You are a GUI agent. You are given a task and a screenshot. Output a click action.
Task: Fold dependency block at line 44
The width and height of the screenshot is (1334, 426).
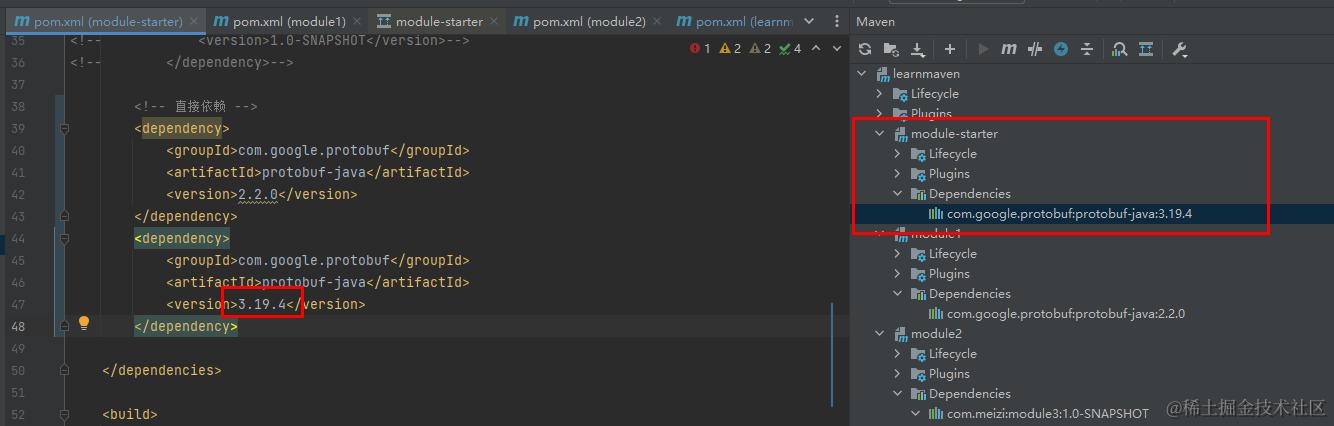pyautogui.click(x=65, y=238)
